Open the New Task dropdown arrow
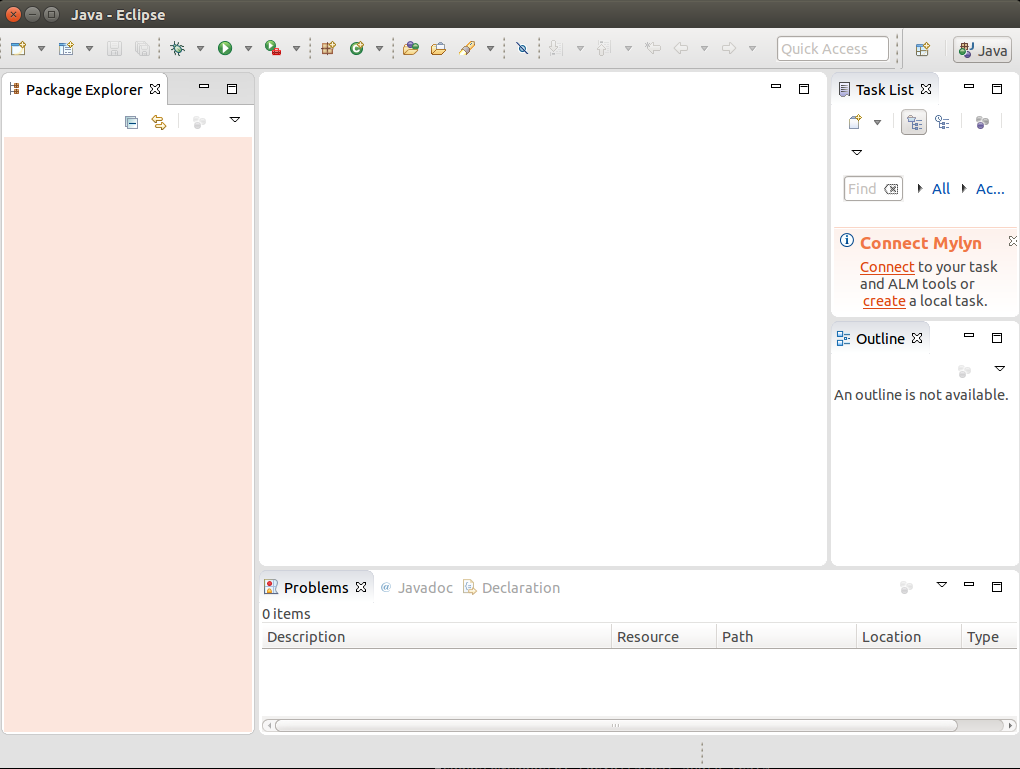Screen dimensions: 1020x769 (877, 122)
